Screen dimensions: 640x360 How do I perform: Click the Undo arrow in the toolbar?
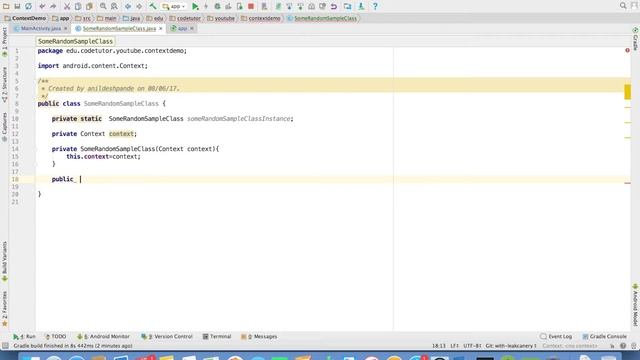click(42, 6)
